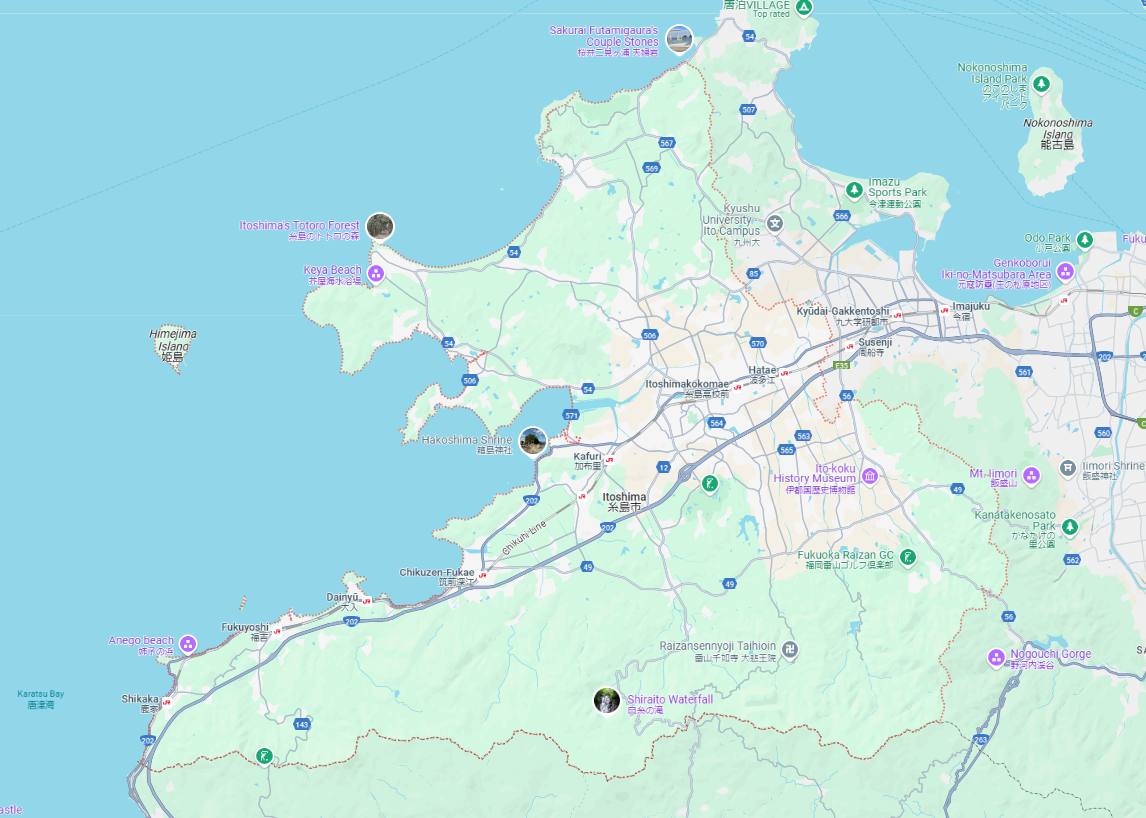Select the Ito-koku History Museum icon

(870, 474)
